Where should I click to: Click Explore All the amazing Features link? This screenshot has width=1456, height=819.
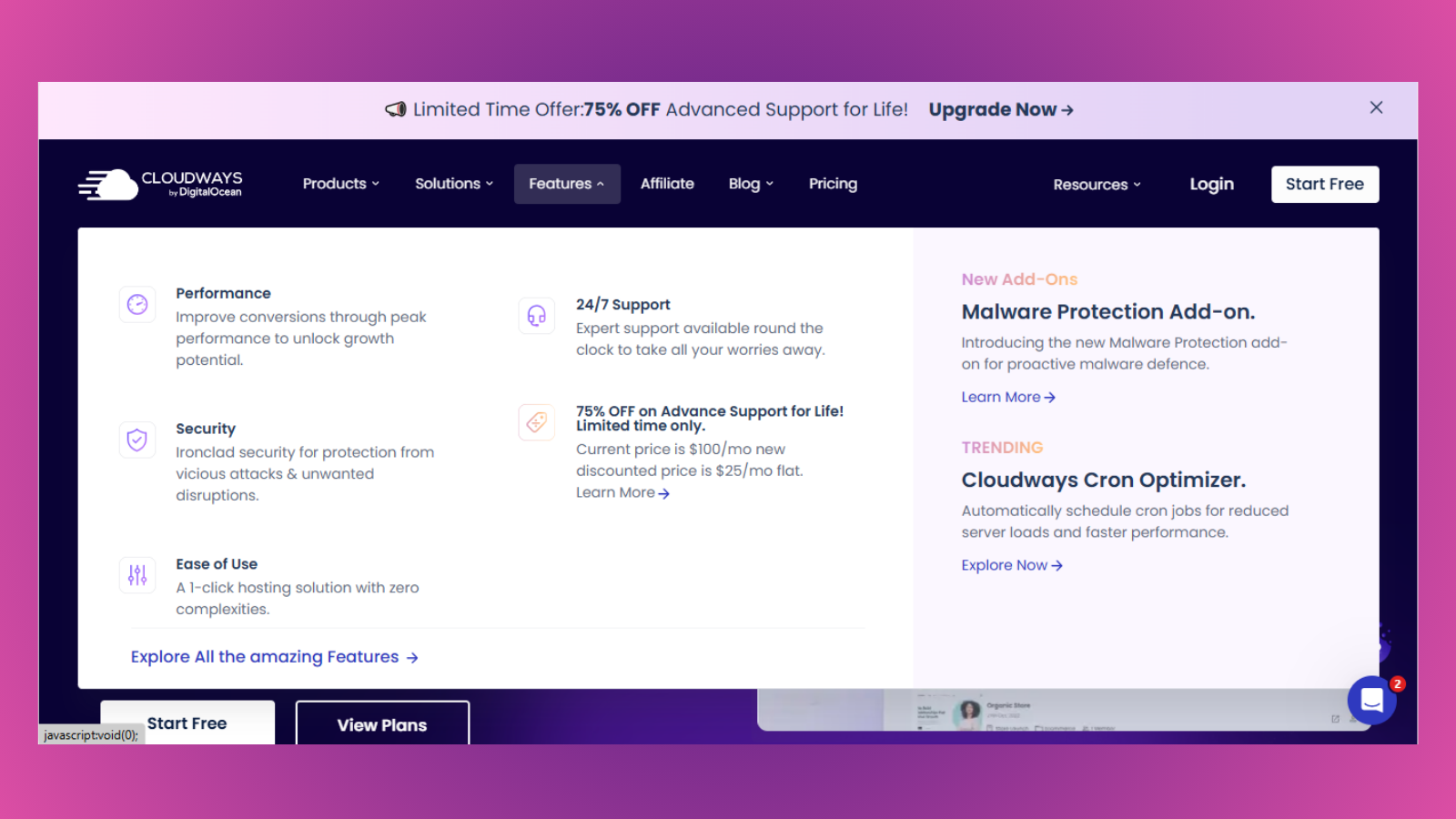(274, 657)
